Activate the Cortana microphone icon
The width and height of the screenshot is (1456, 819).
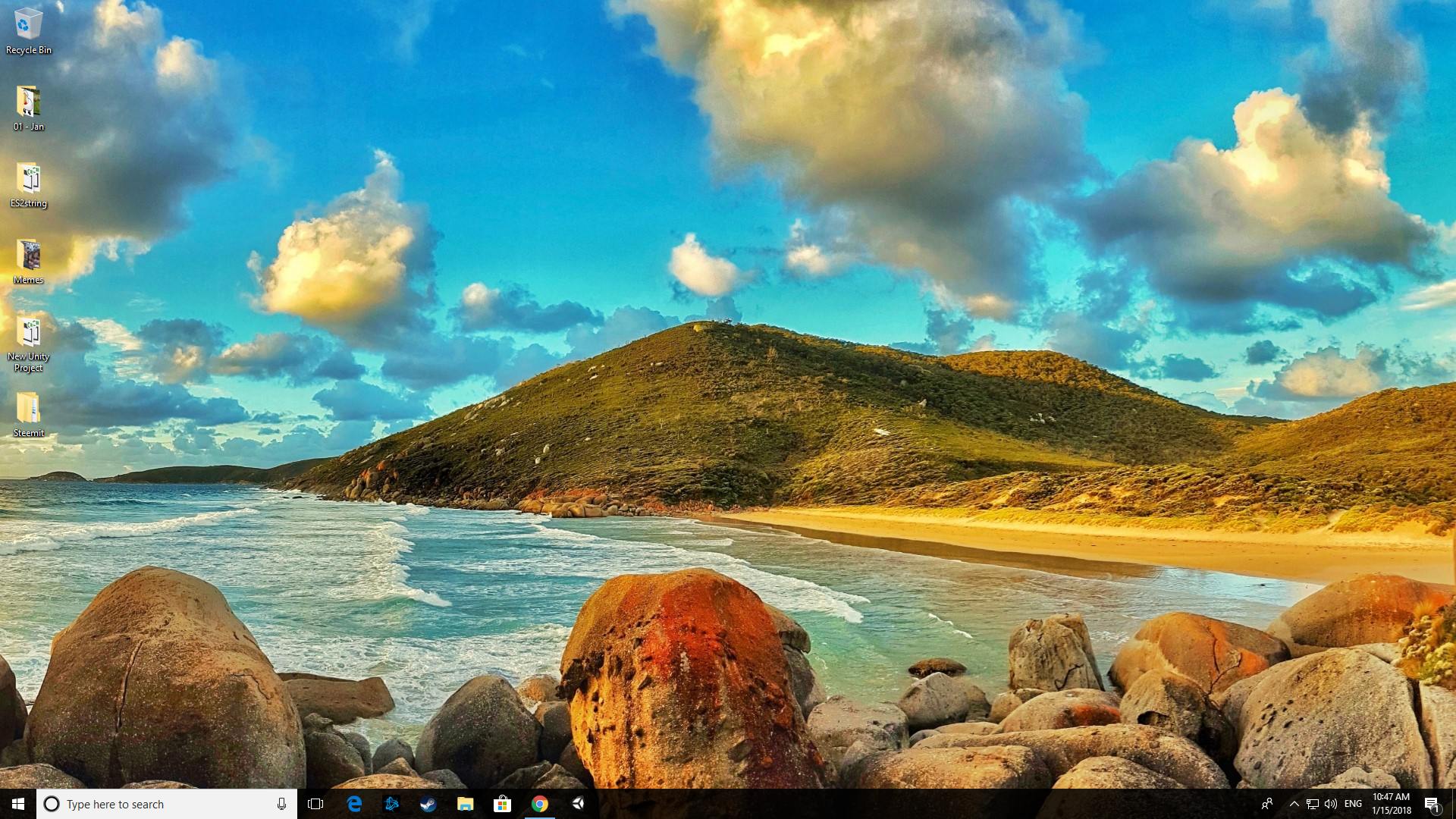coord(281,804)
